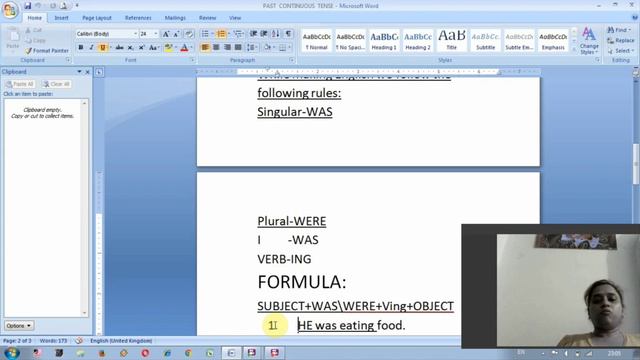Apply superscript formatting

(x=141, y=48)
